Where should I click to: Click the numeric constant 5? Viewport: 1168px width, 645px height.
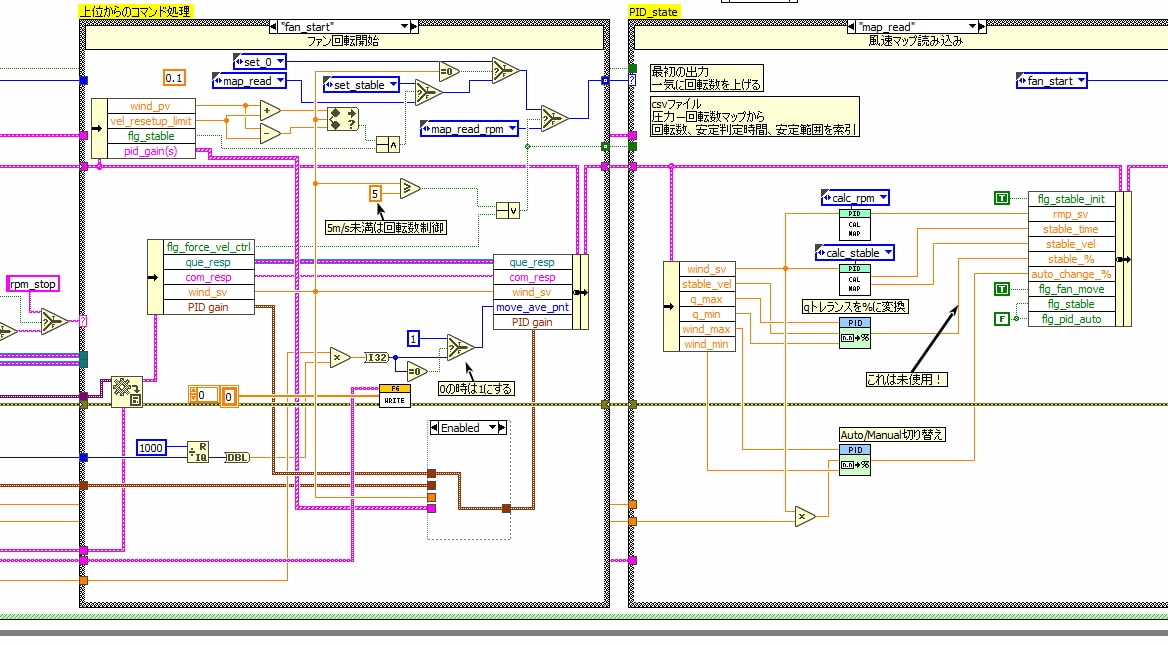[375, 194]
